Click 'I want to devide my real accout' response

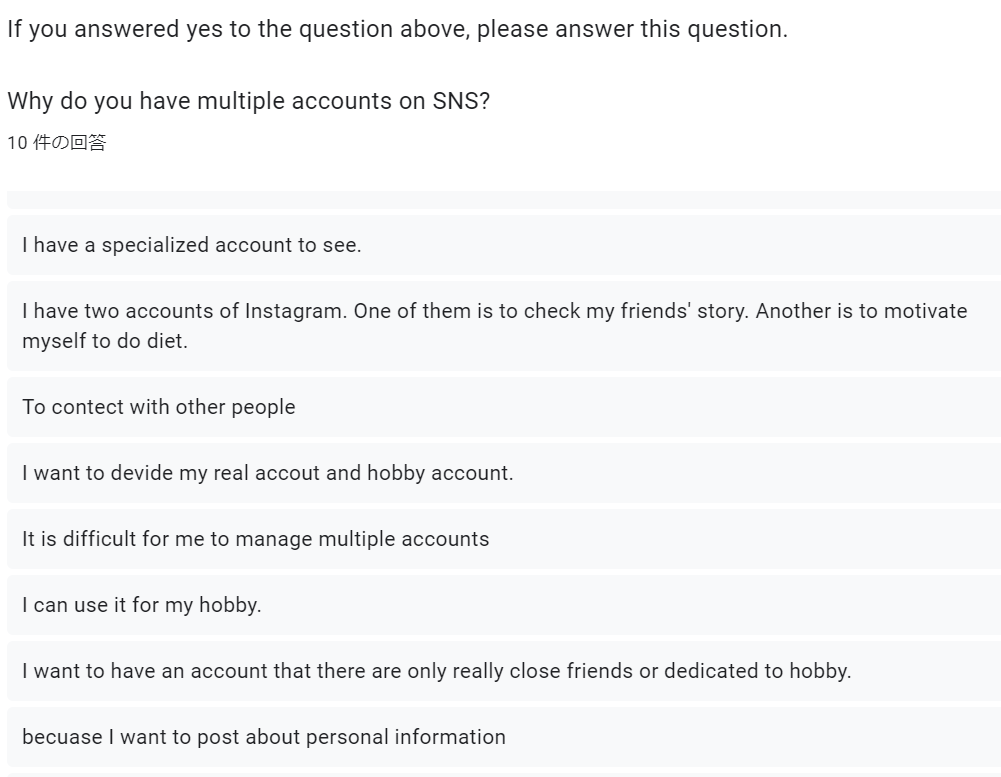coord(504,473)
